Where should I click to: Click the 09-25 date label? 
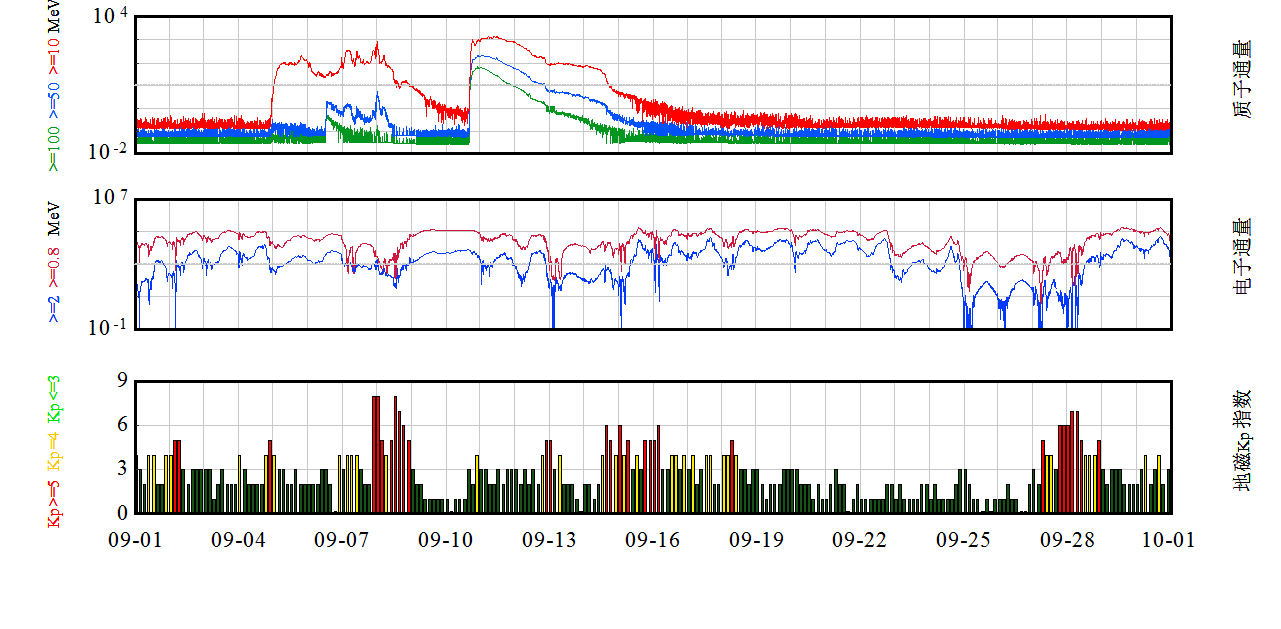963,540
